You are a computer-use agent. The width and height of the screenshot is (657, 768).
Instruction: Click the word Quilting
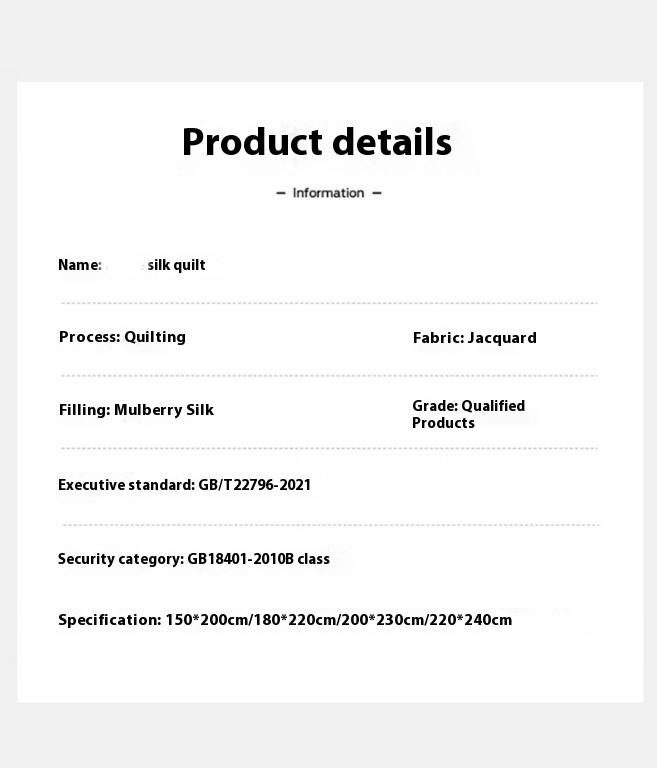click(155, 337)
